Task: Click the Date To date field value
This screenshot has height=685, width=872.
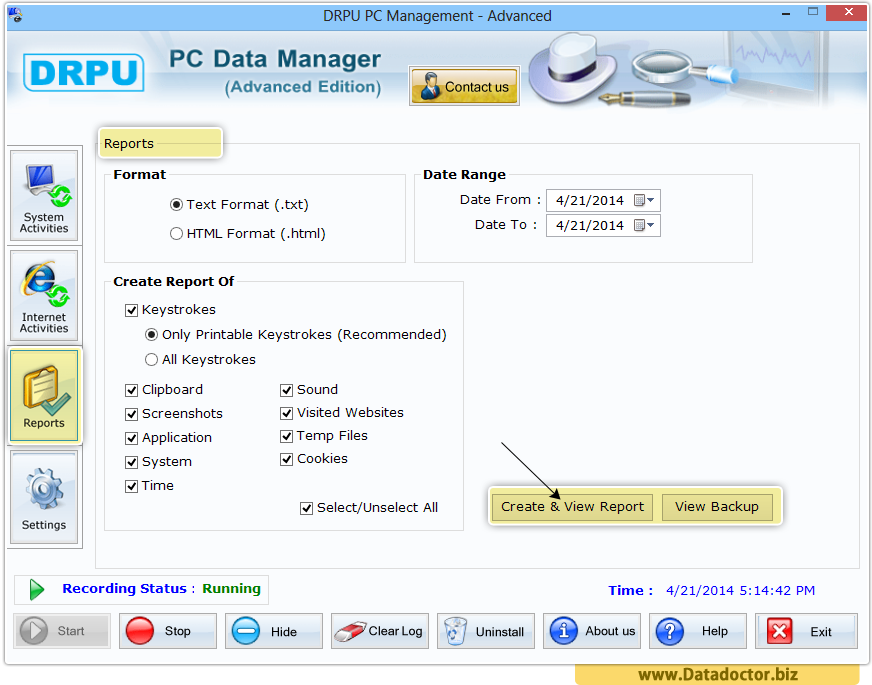Action: point(590,226)
